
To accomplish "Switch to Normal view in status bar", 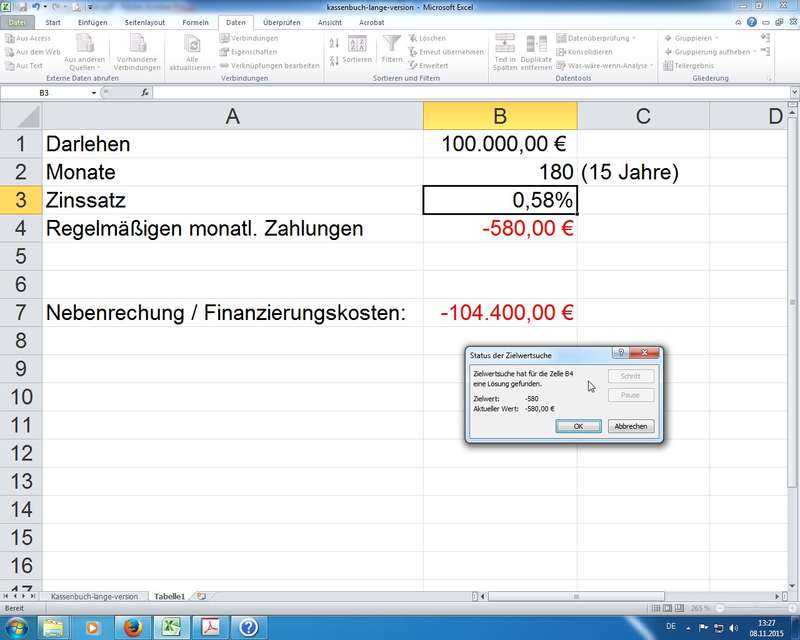I will click(x=656, y=608).
